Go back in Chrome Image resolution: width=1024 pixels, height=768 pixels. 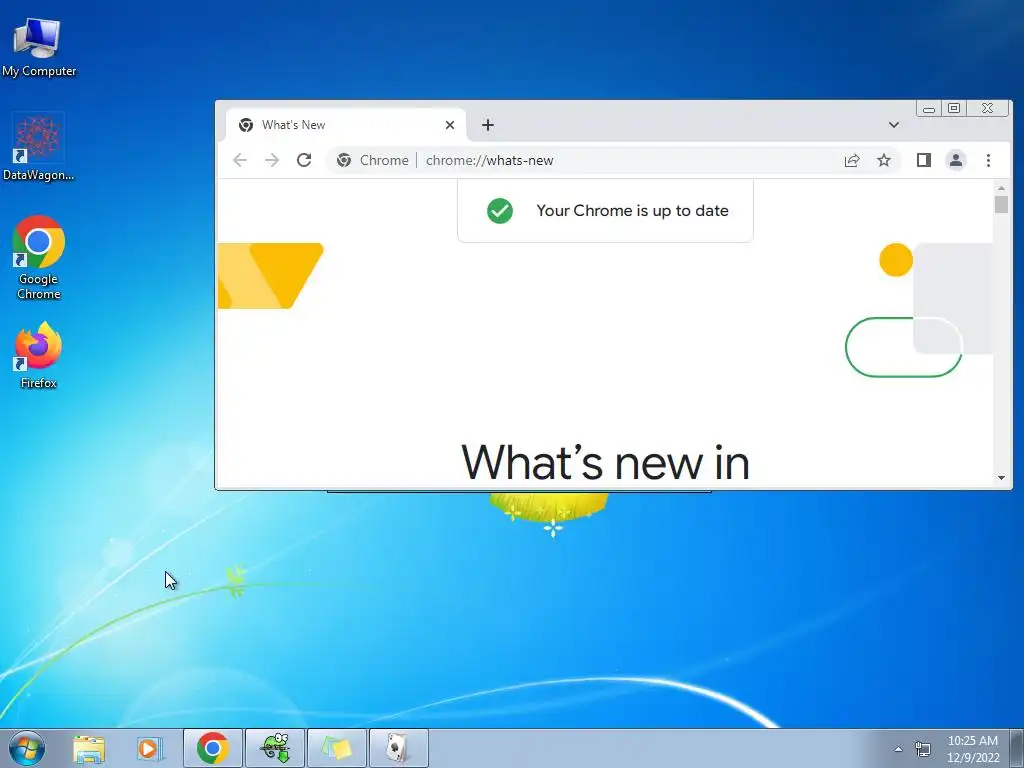coord(240,160)
